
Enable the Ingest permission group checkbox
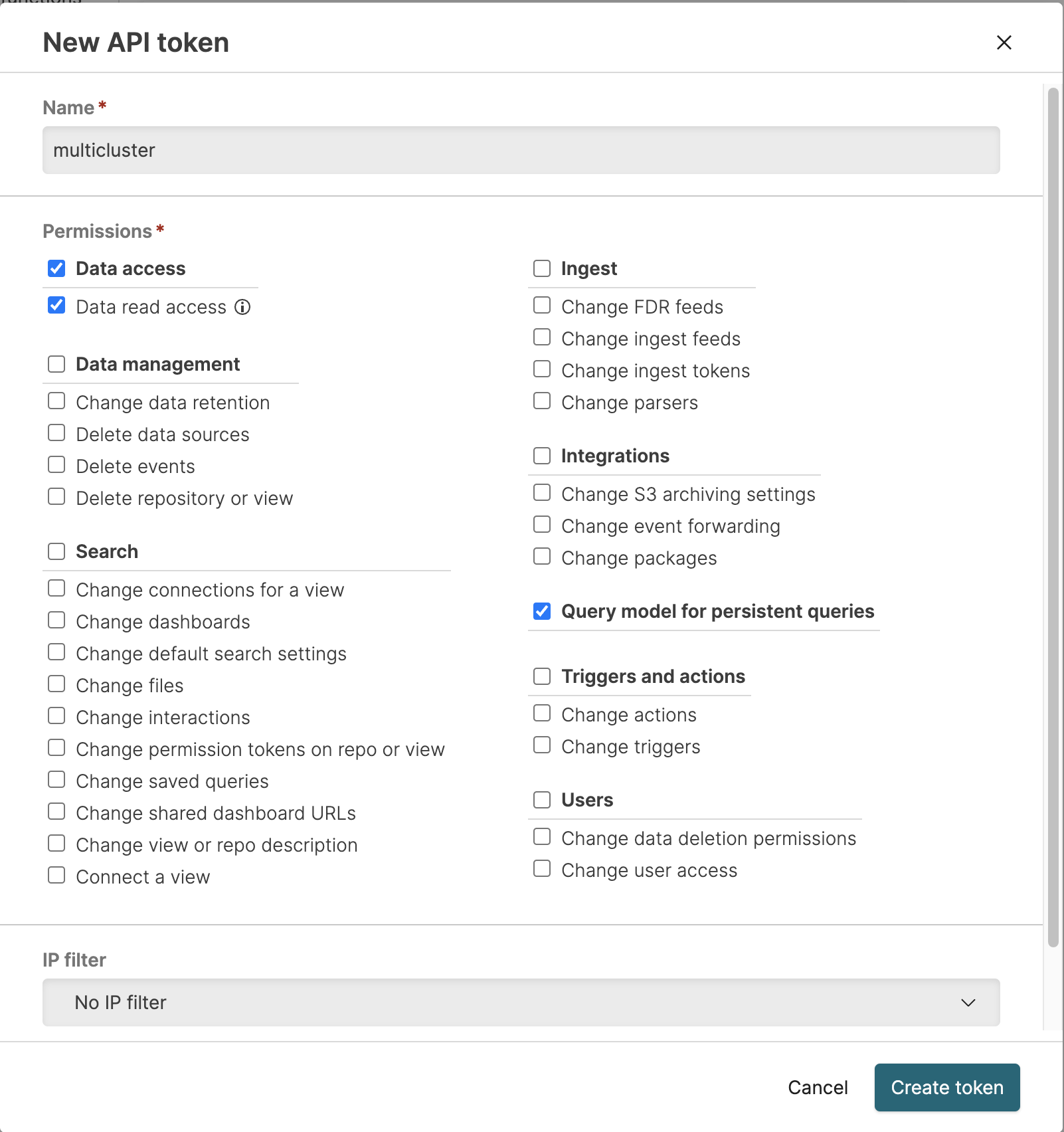[542, 268]
